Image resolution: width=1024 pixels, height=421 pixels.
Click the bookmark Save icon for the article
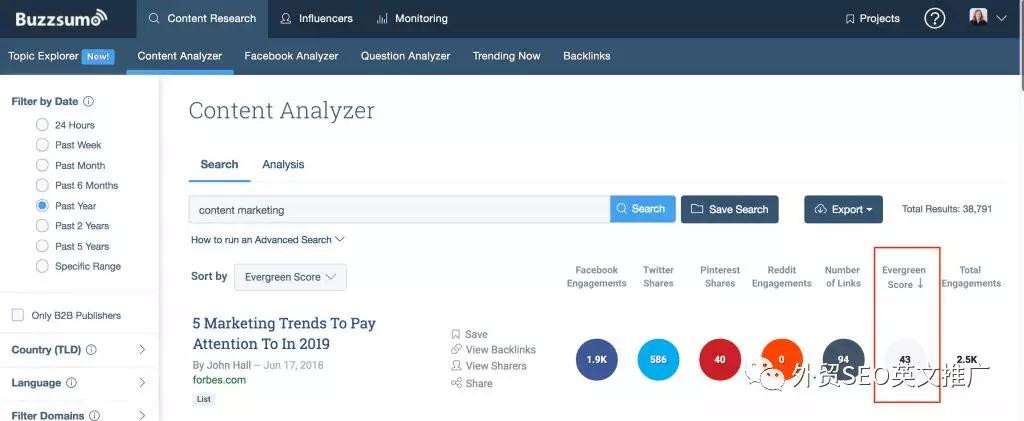[x=456, y=334]
